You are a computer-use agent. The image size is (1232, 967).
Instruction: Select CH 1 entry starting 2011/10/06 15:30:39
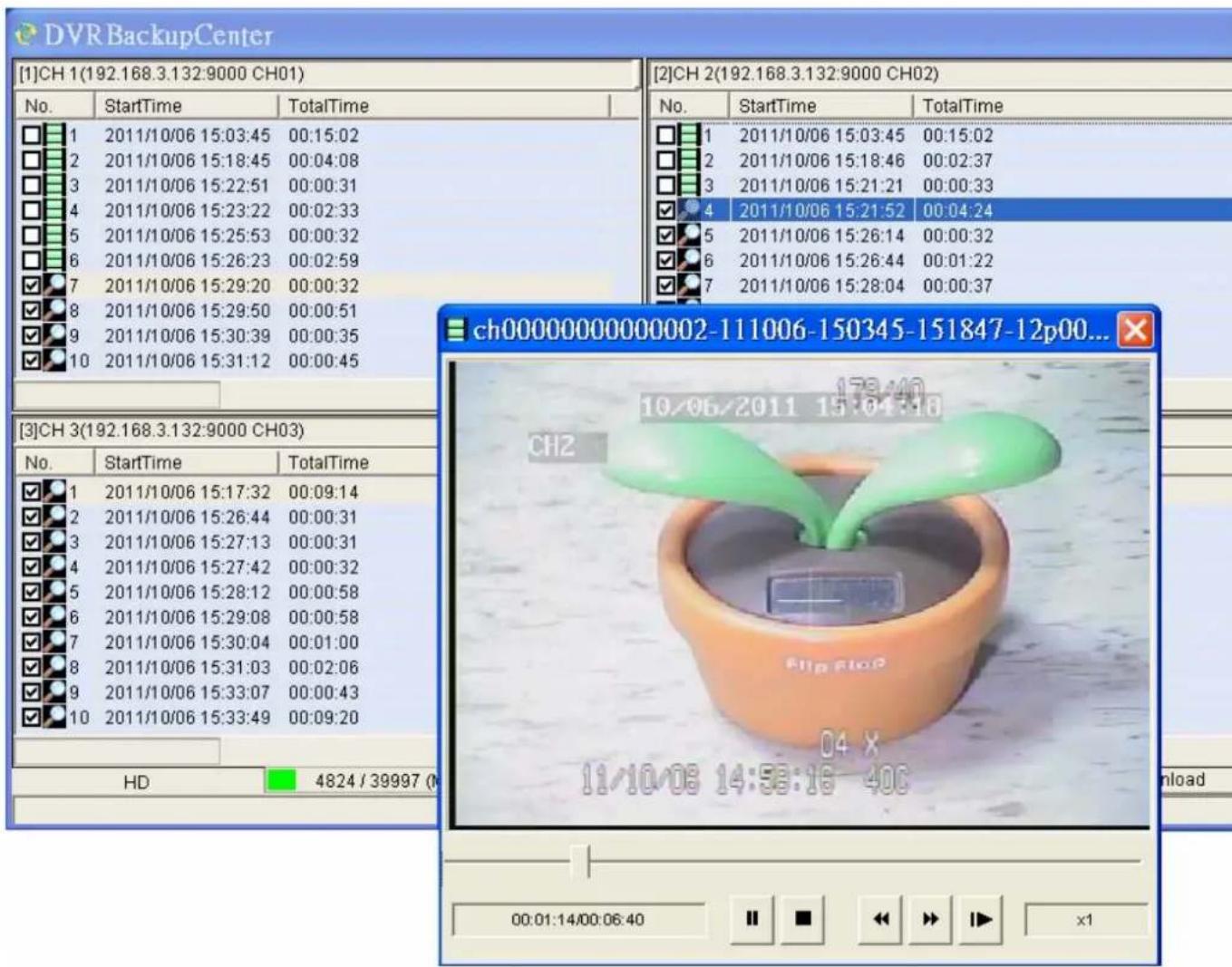[x=227, y=335]
